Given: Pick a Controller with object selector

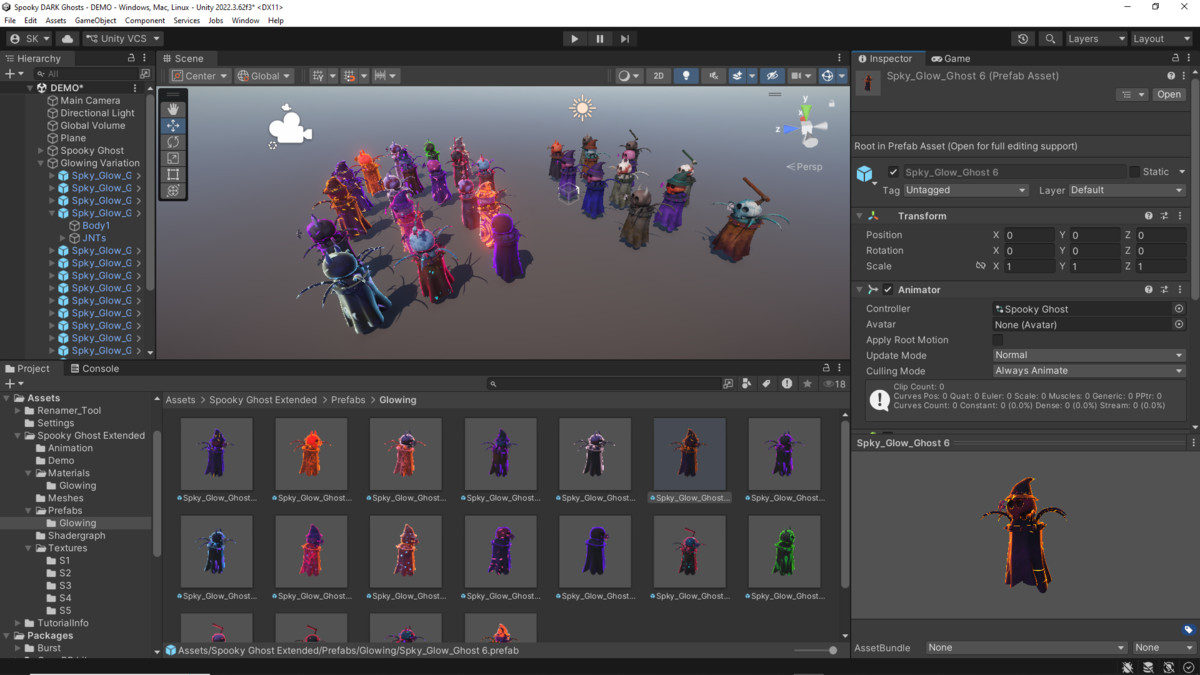Looking at the screenshot, I should tap(1179, 309).
